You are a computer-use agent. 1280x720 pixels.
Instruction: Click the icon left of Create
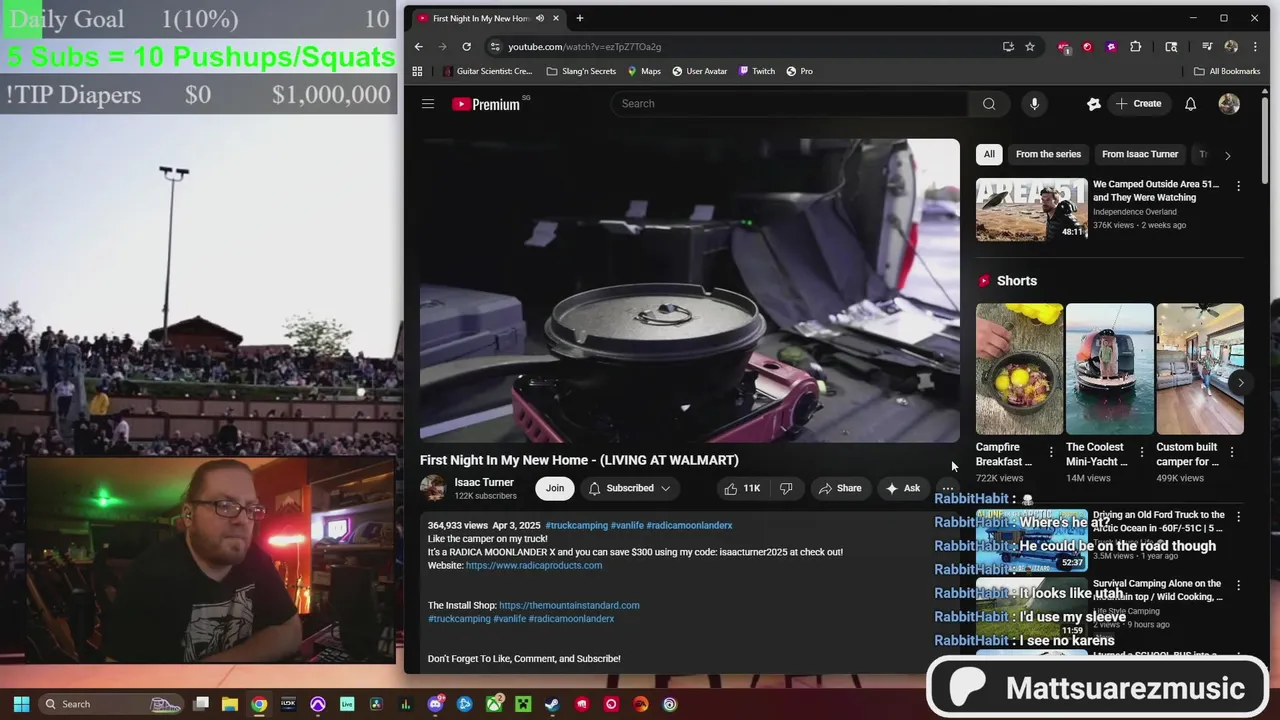(1094, 104)
